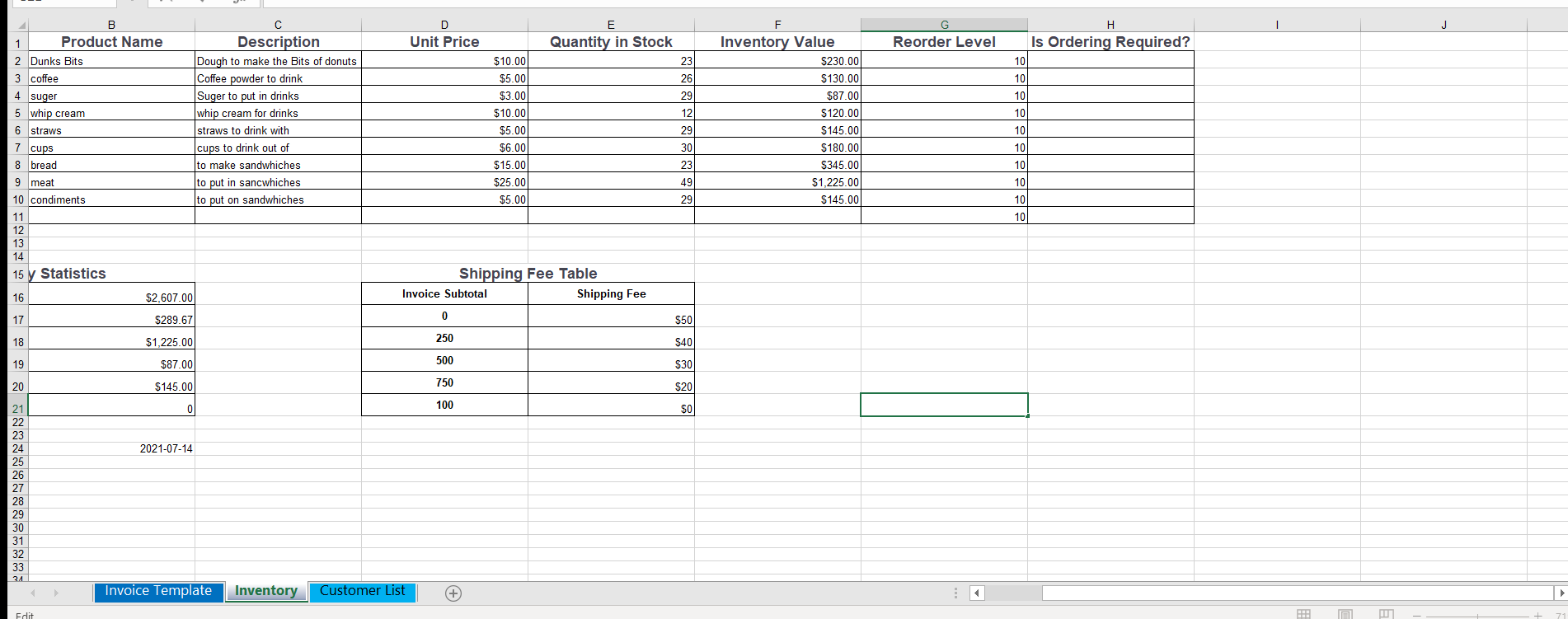The width and height of the screenshot is (1568, 619).
Task: Click the Invoice Subtotal column header
Action: [444, 293]
